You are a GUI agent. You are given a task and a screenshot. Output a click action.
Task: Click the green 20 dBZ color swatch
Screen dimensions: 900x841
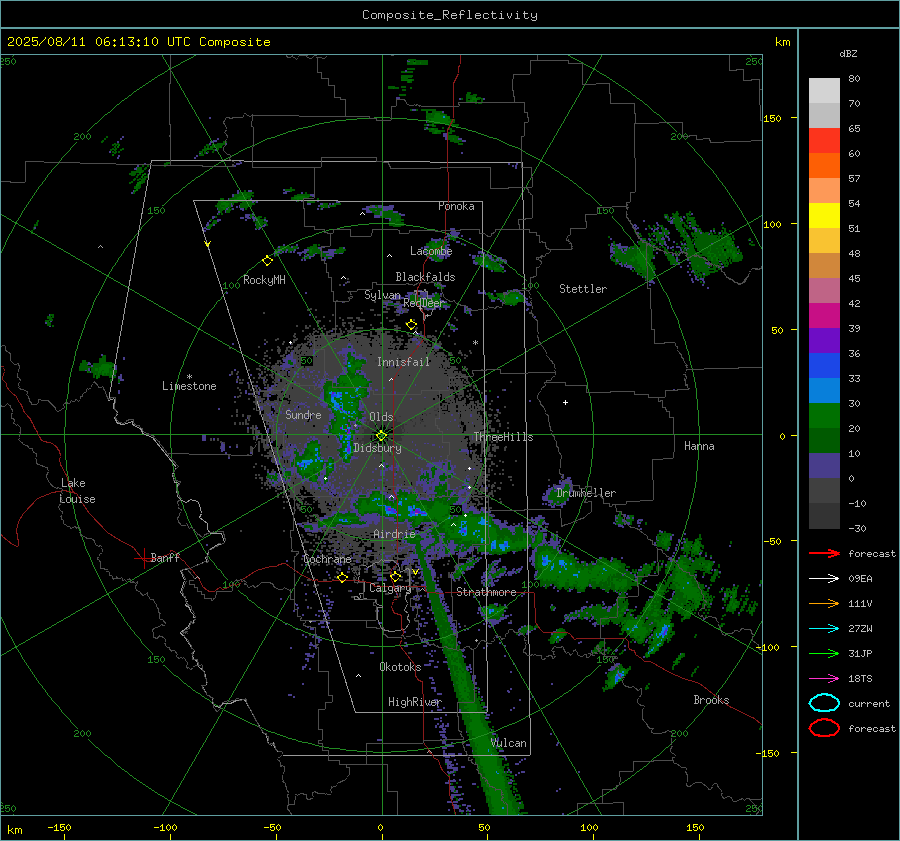tap(824, 416)
